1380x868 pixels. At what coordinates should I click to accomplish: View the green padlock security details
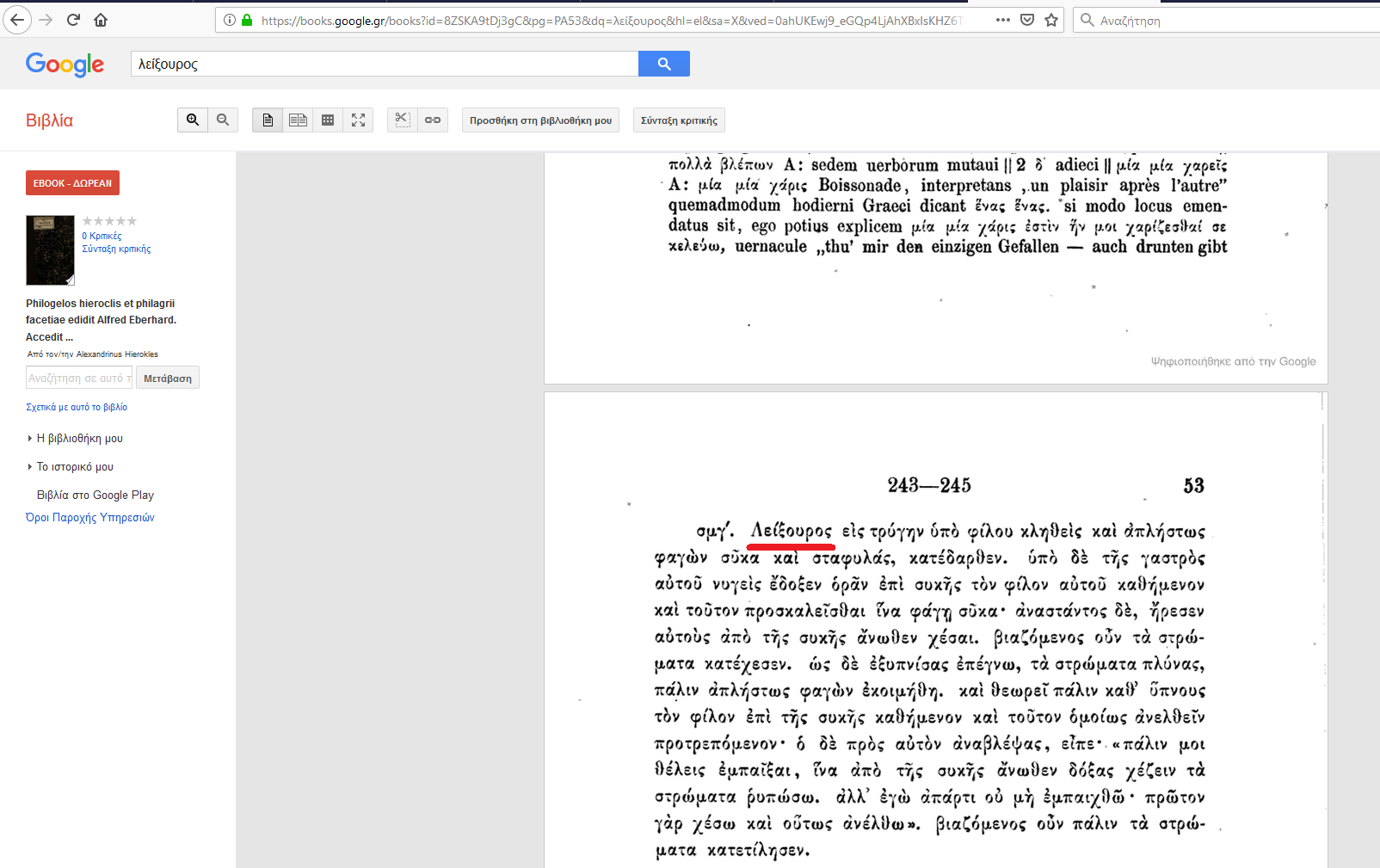coord(247,20)
